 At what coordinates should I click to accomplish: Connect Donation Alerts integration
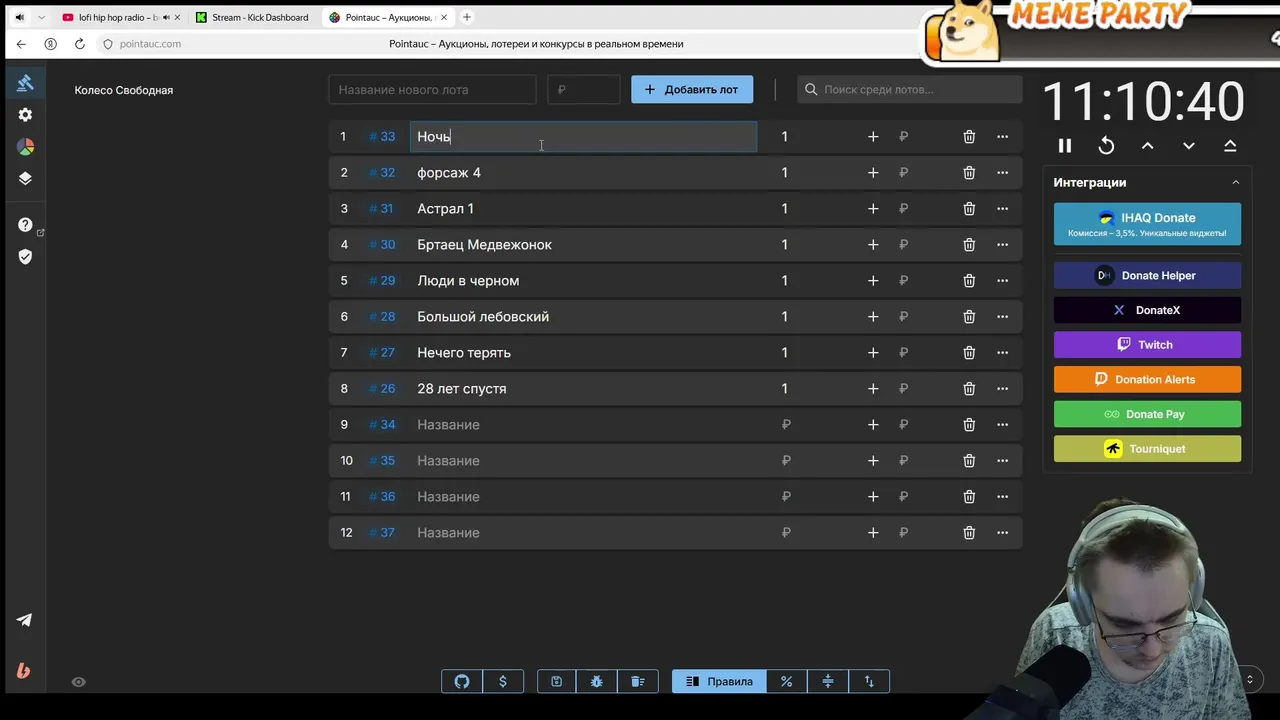coord(1147,379)
